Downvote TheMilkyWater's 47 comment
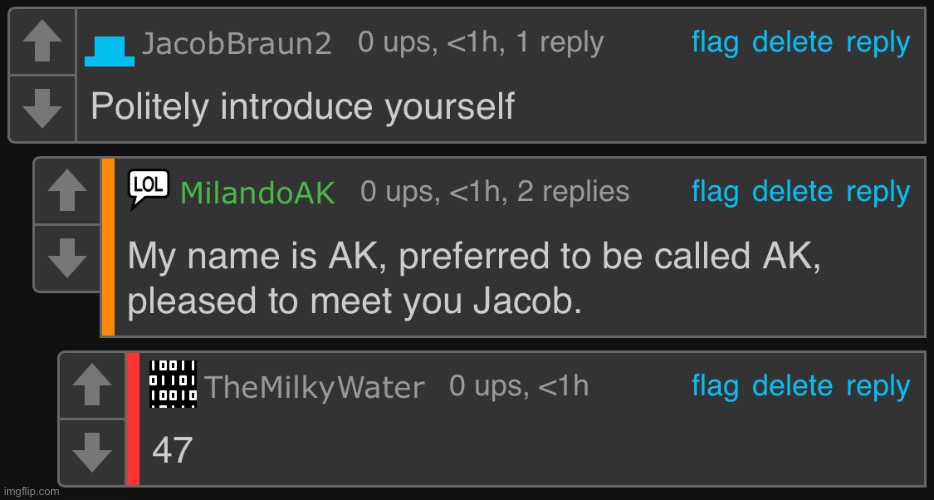This screenshot has height=500, width=934. pos(92,452)
